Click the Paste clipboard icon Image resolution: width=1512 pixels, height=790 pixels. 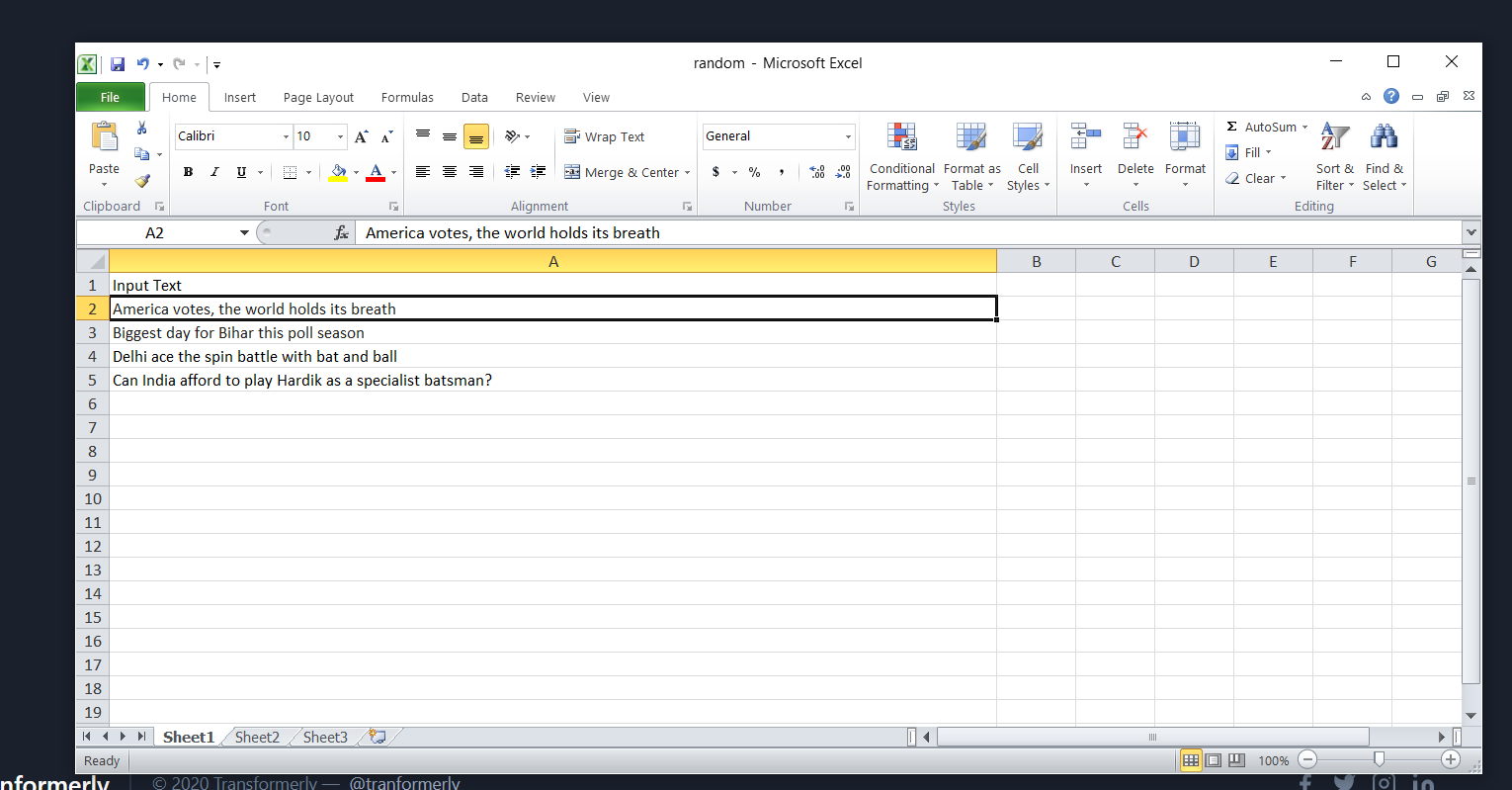coord(104,136)
